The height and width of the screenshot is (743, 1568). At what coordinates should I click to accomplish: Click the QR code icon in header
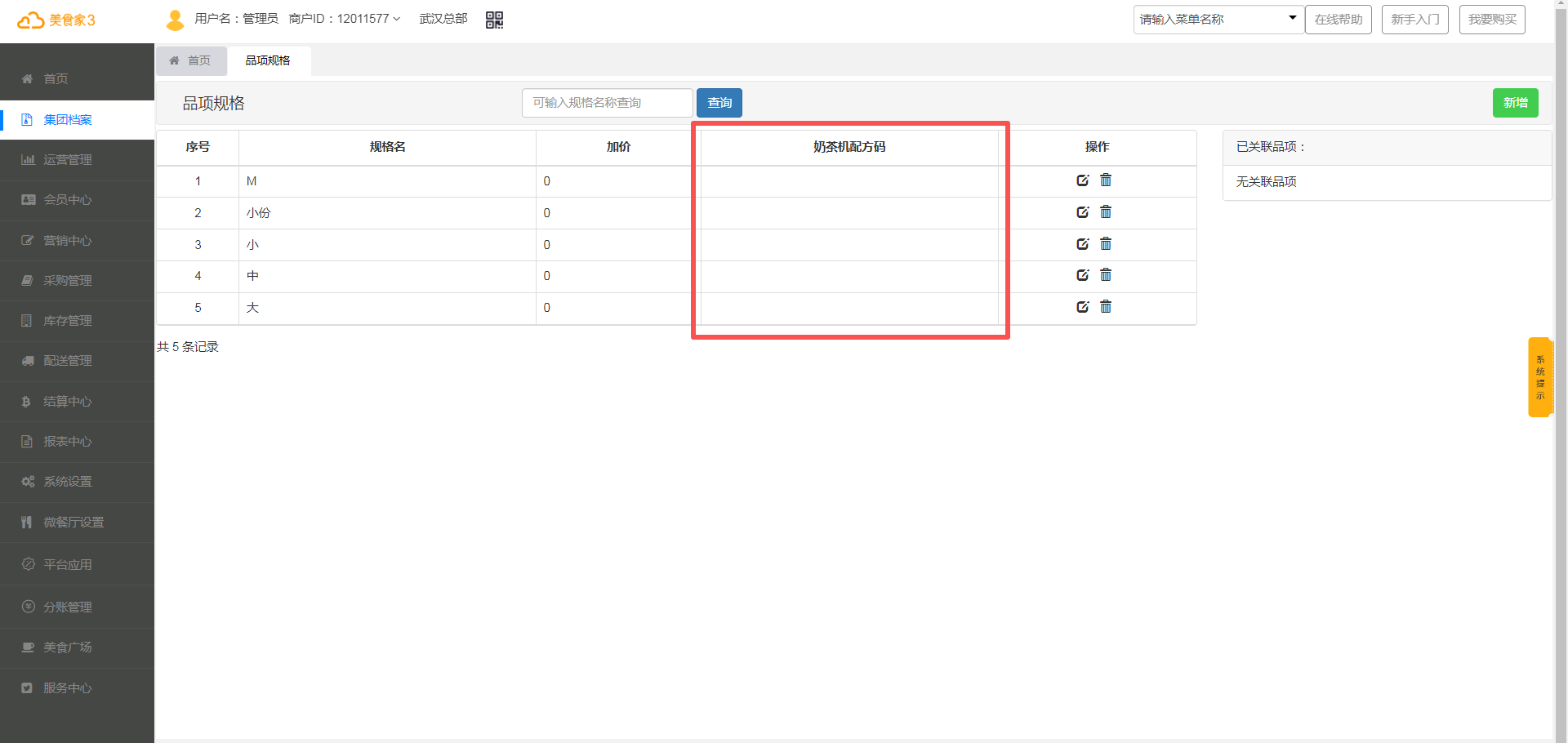coord(494,20)
